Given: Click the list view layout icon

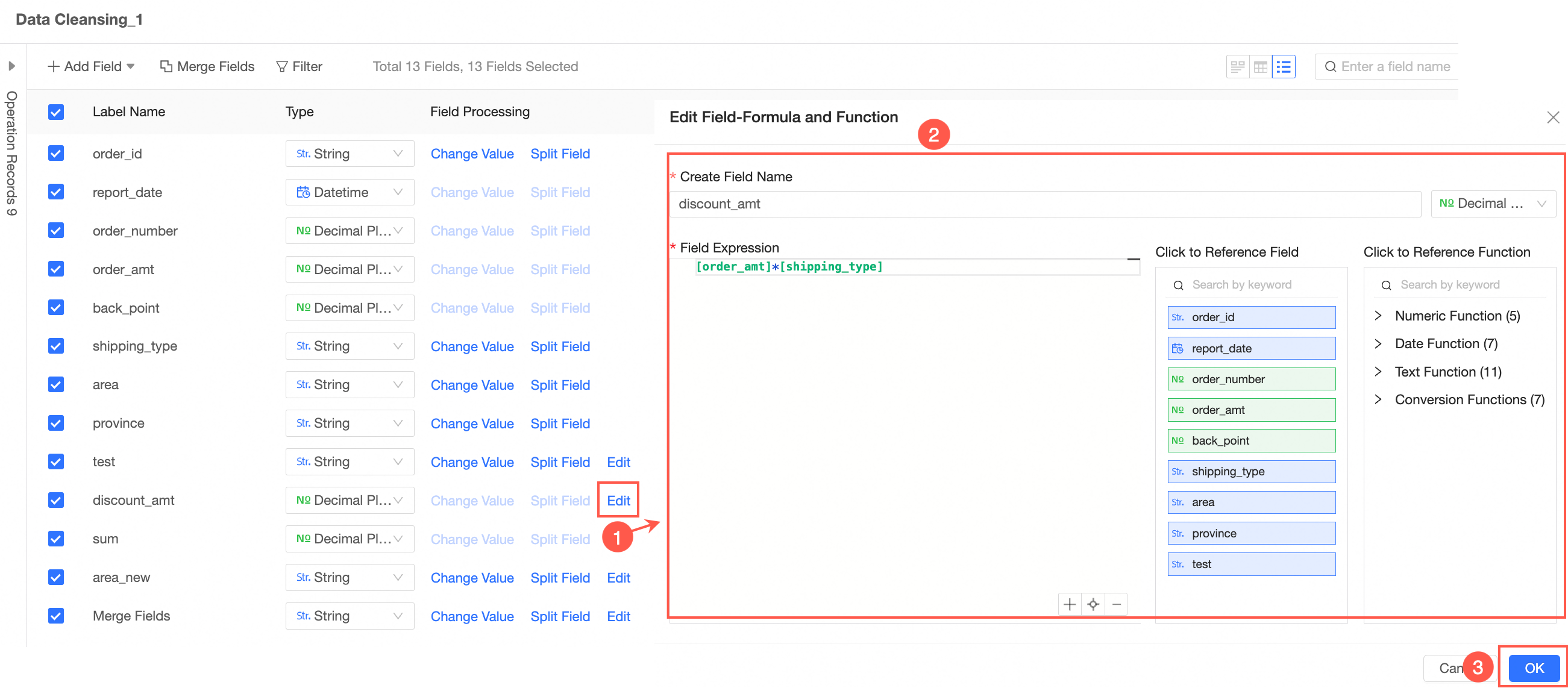Looking at the screenshot, I should pos(1283,66).
